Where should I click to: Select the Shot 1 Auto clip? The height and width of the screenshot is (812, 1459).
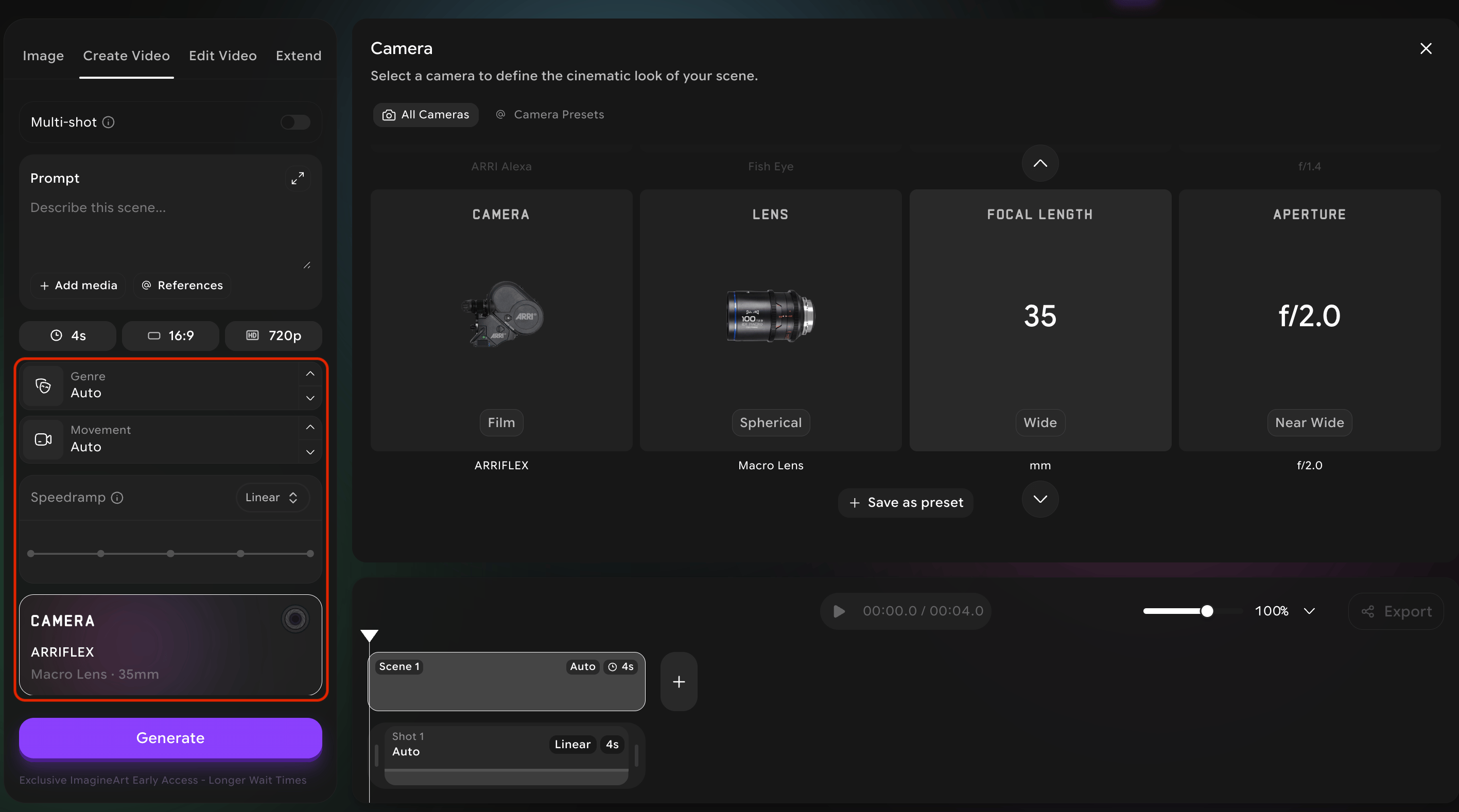click(507, 754)
